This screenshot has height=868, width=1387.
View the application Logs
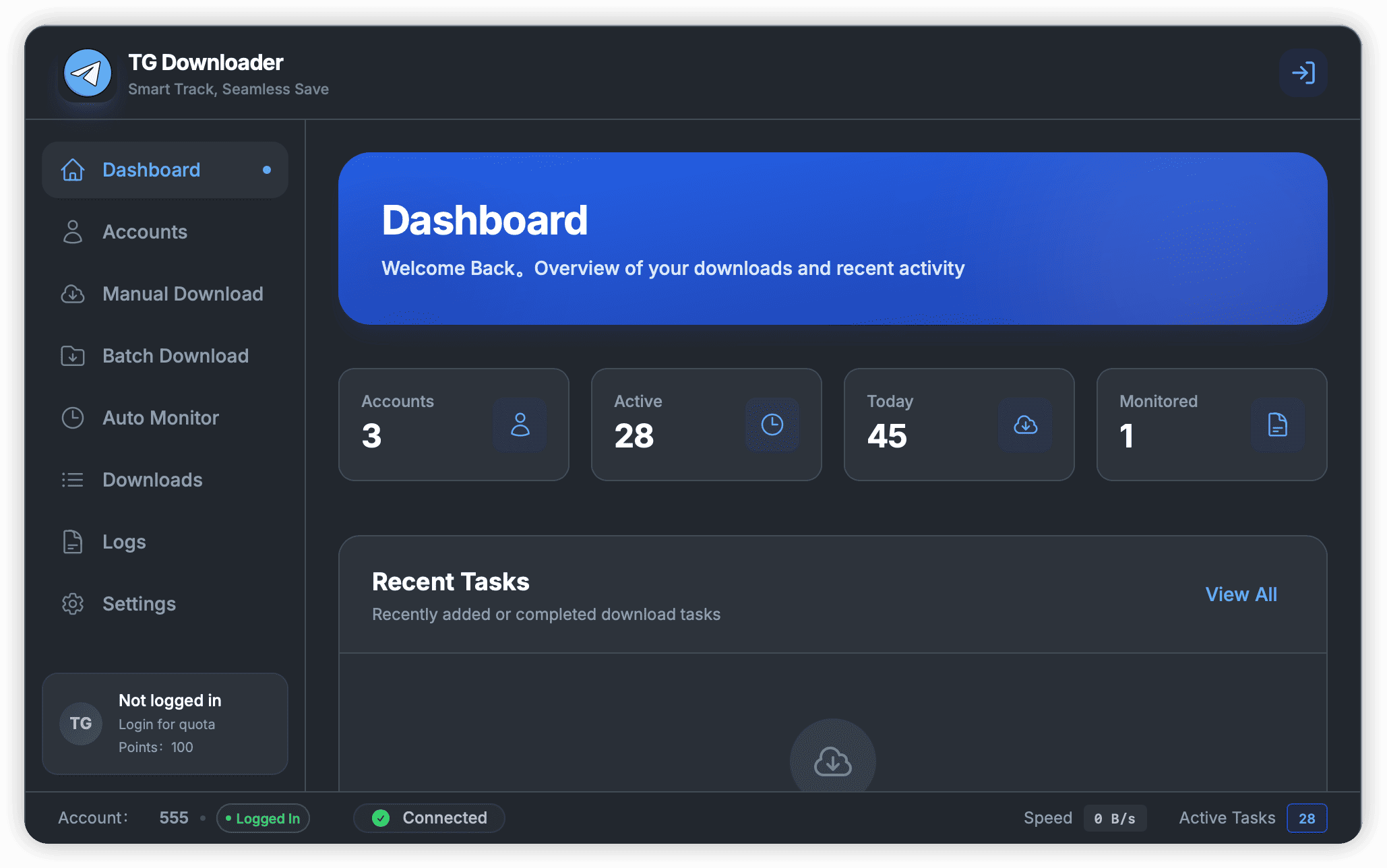124,542
